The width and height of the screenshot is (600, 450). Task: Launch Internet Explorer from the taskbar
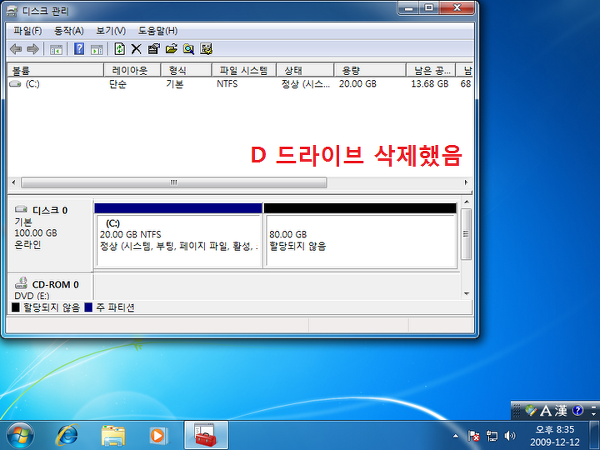[67, 436]
